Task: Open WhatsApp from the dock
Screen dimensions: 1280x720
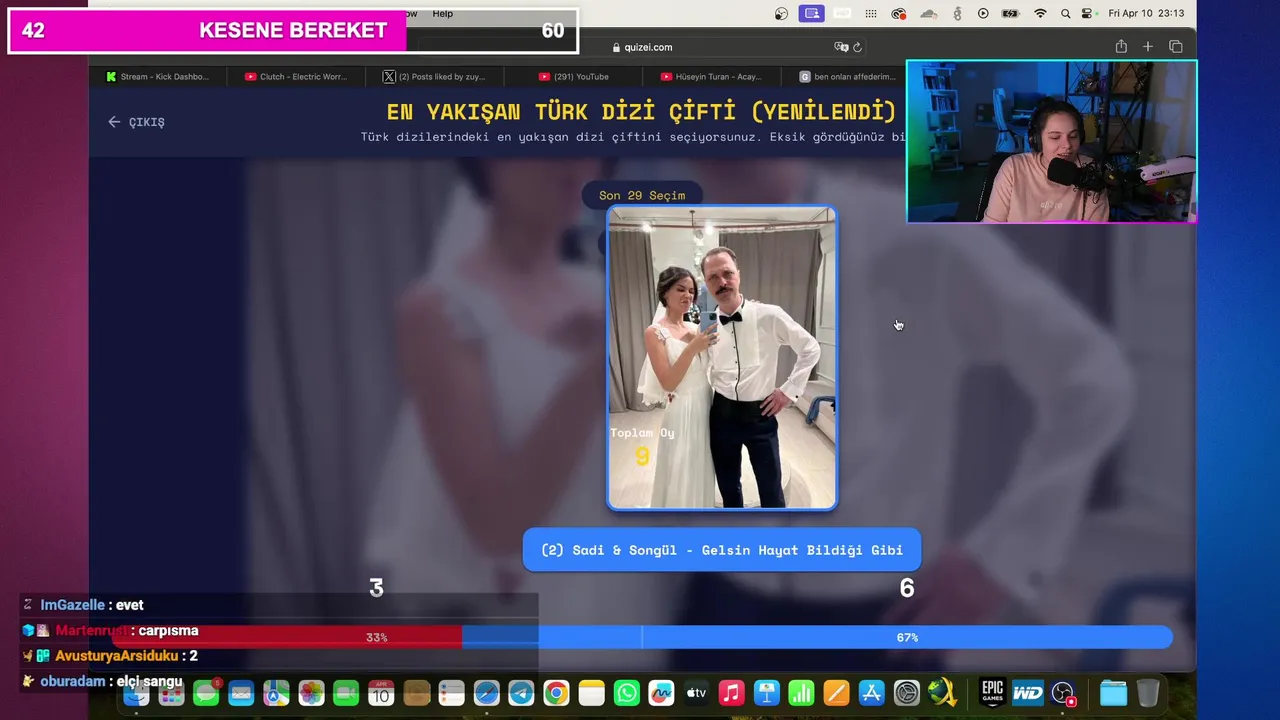Action: pos(627,692)
